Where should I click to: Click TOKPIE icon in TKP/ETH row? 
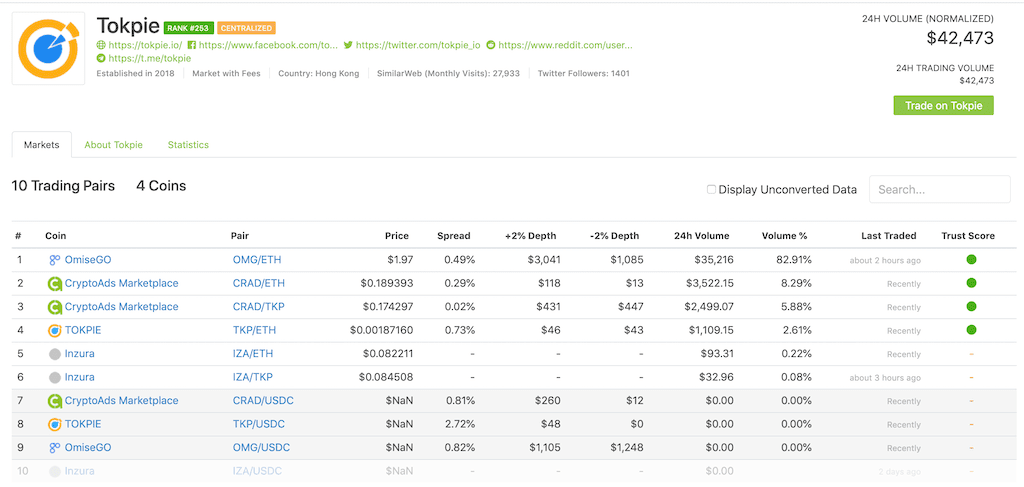coord(55,330)
